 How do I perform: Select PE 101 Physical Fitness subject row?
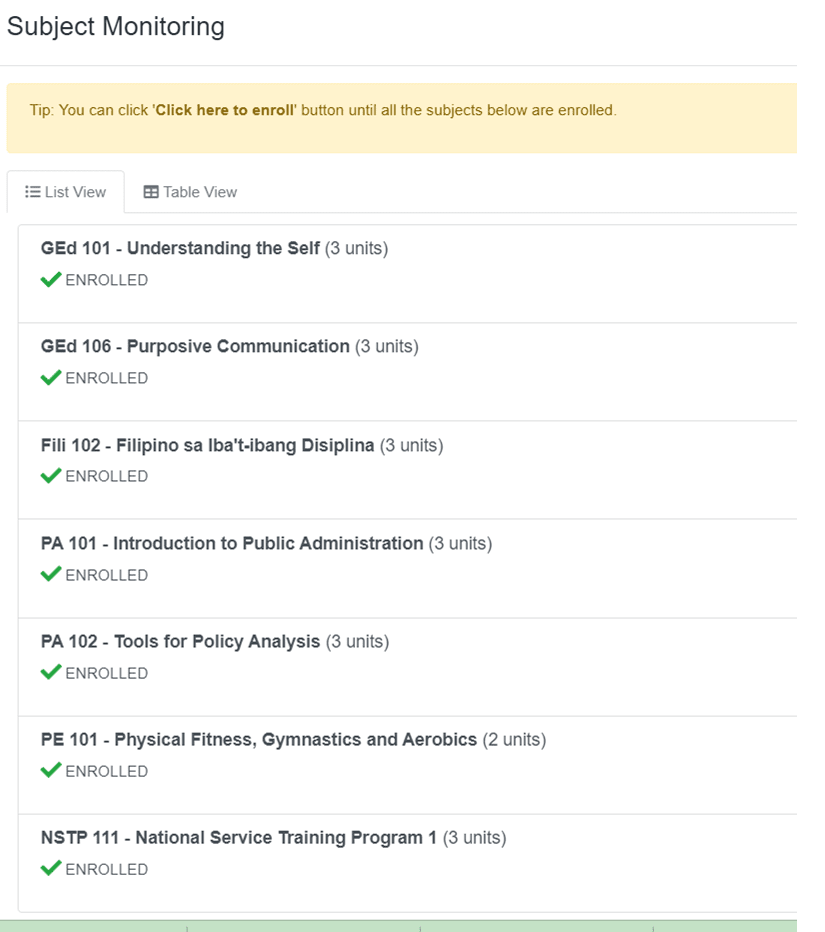[407, 766]
